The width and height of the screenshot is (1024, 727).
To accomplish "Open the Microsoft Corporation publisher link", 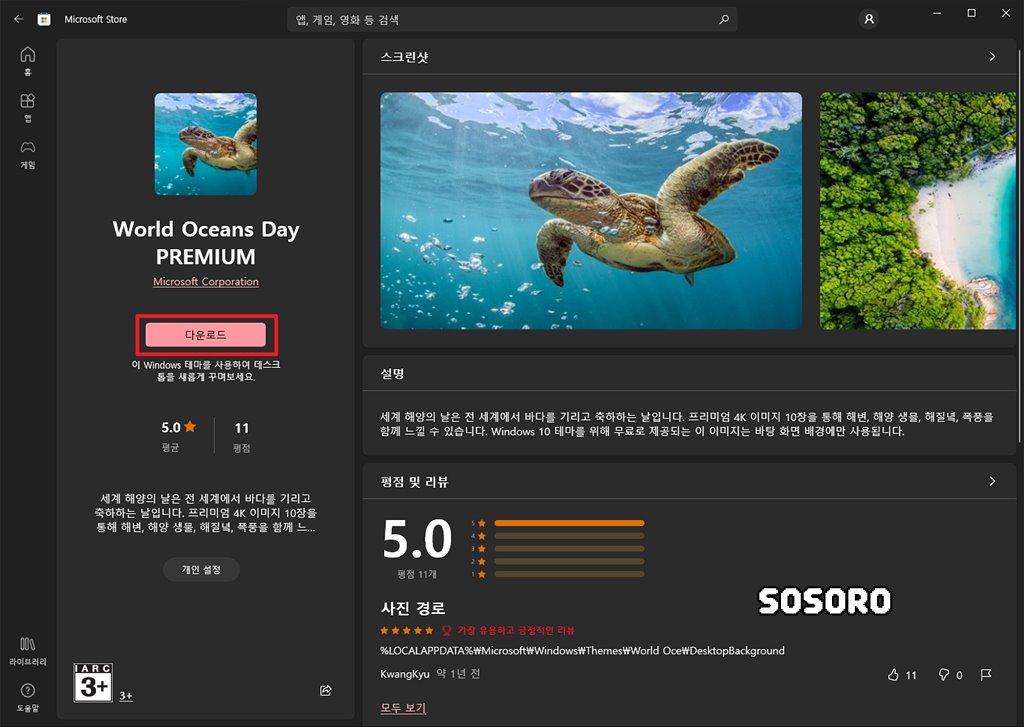I will pos(206,282).
